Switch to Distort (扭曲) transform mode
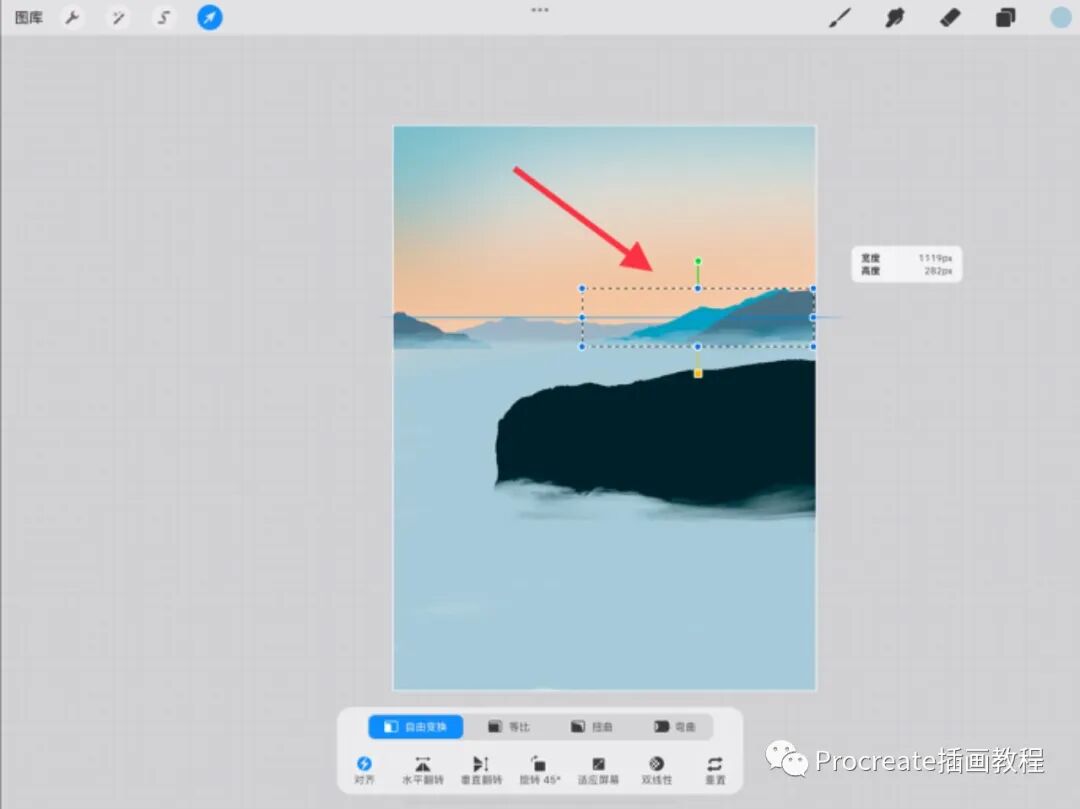 pos(592,726)
